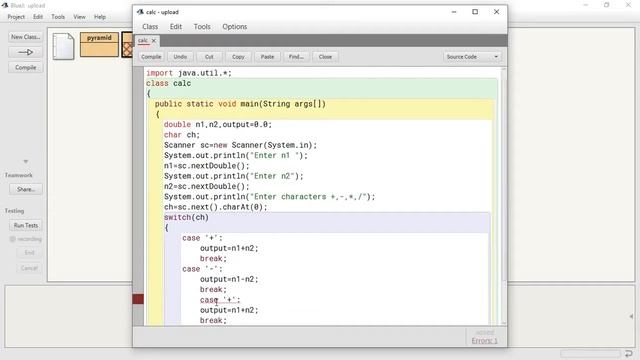This screenshot has width=640, height=360.
Task: Click the "class calc" line in code
Action: [x=169, y=83]
